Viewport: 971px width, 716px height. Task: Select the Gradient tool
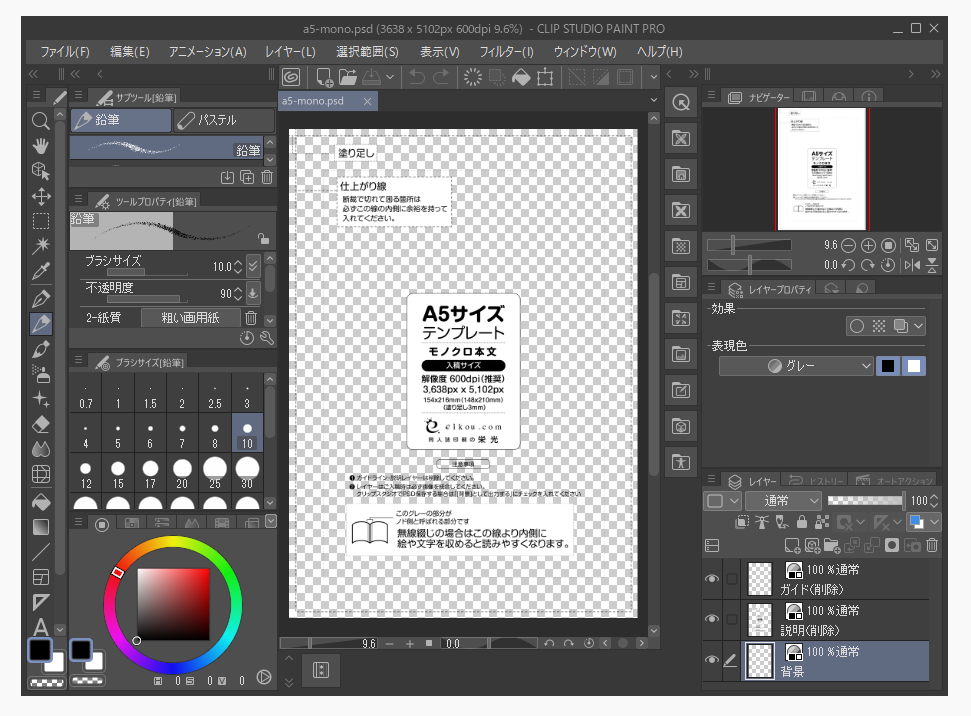pos(41,526)
